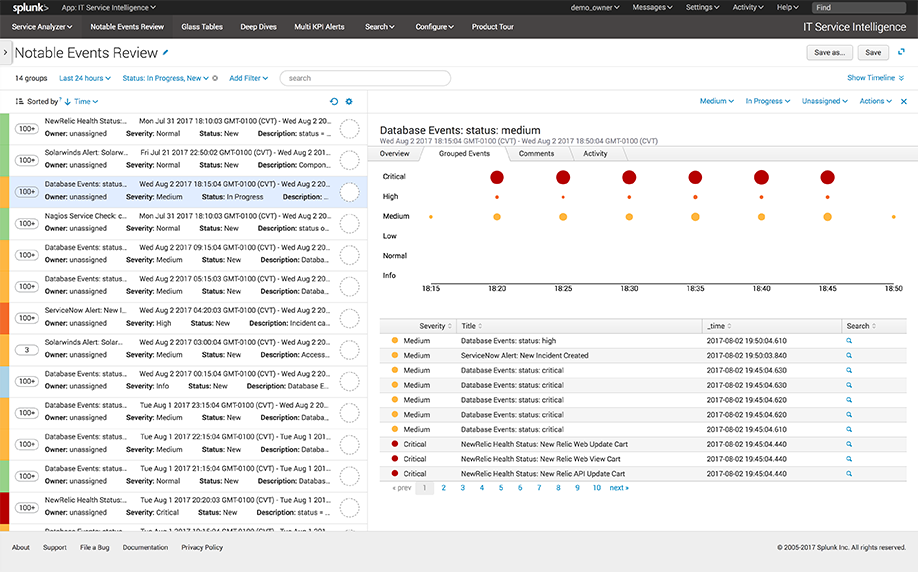Click the Save as... button

(x=829, y=53)
